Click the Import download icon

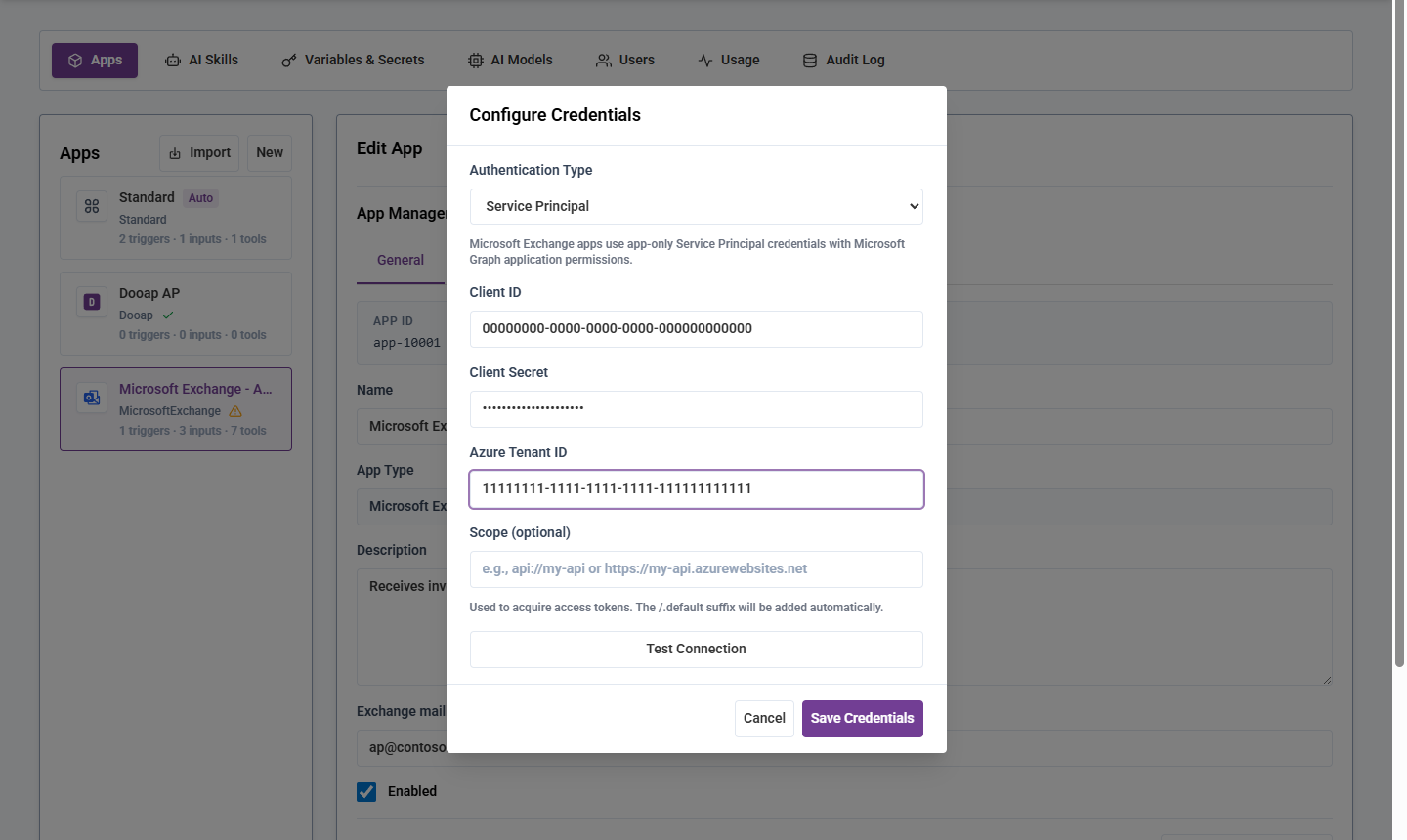click(x=175, y=153)
